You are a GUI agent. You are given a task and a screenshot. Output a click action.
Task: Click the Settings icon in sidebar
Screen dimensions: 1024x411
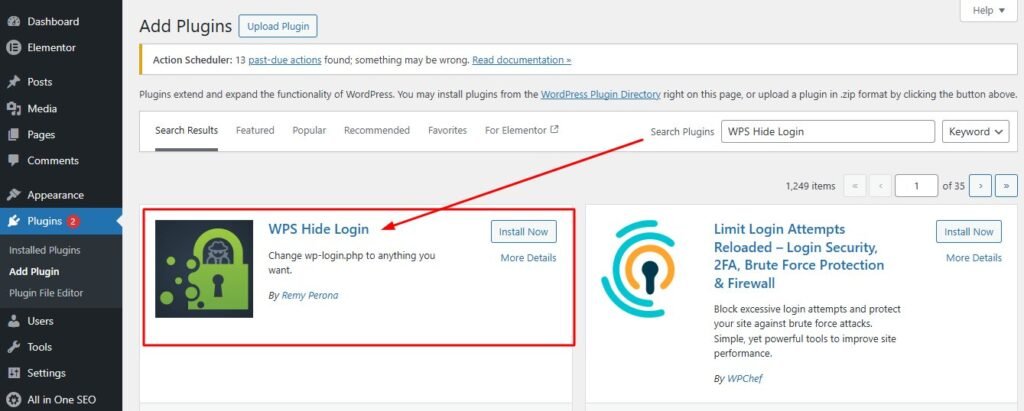(x=13, y=373)
